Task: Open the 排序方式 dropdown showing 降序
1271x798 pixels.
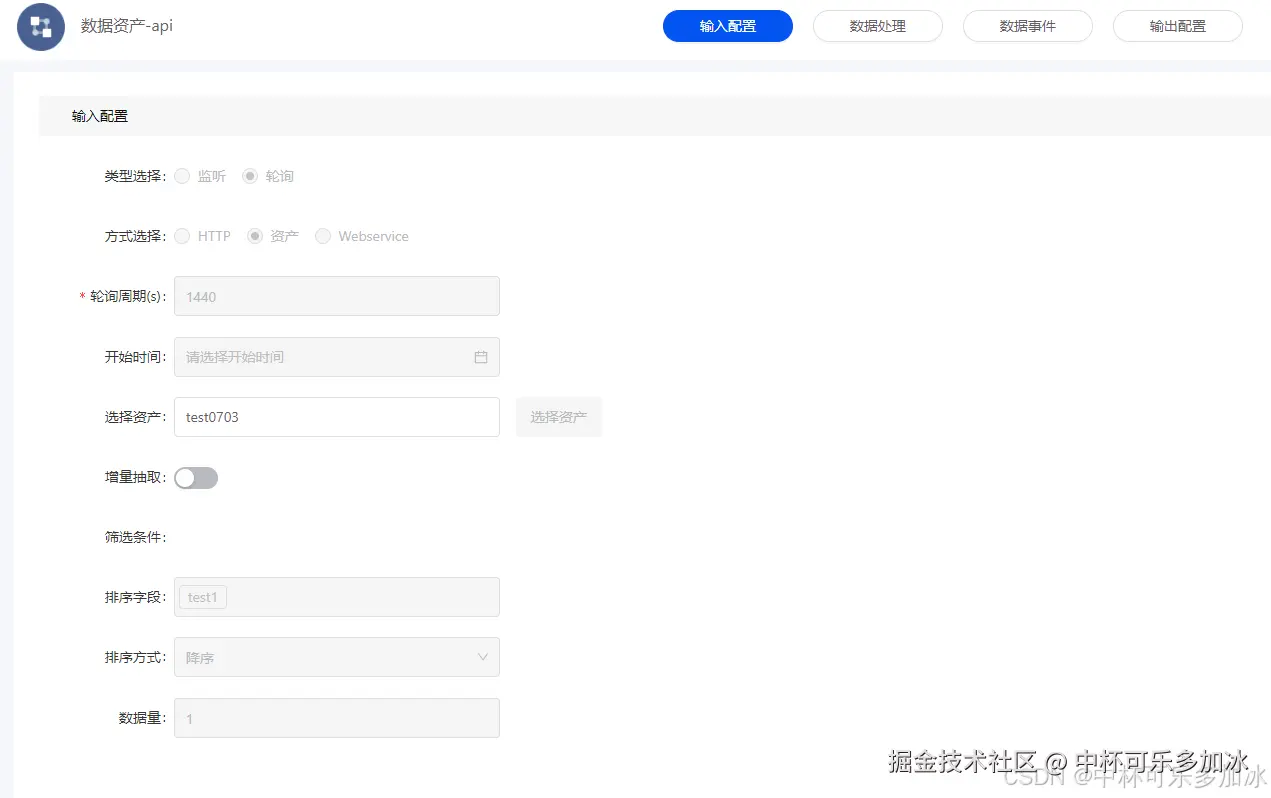Action: pos(337,657)
